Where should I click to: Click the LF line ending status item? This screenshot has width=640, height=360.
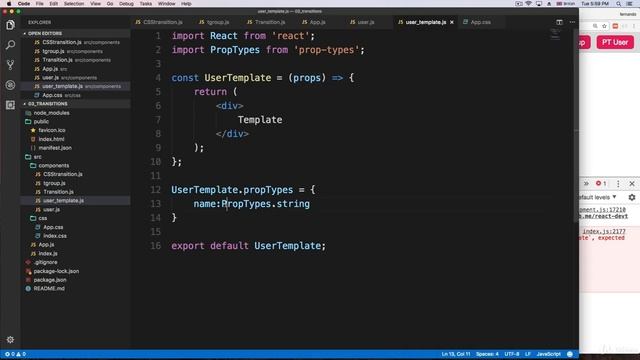528,354
